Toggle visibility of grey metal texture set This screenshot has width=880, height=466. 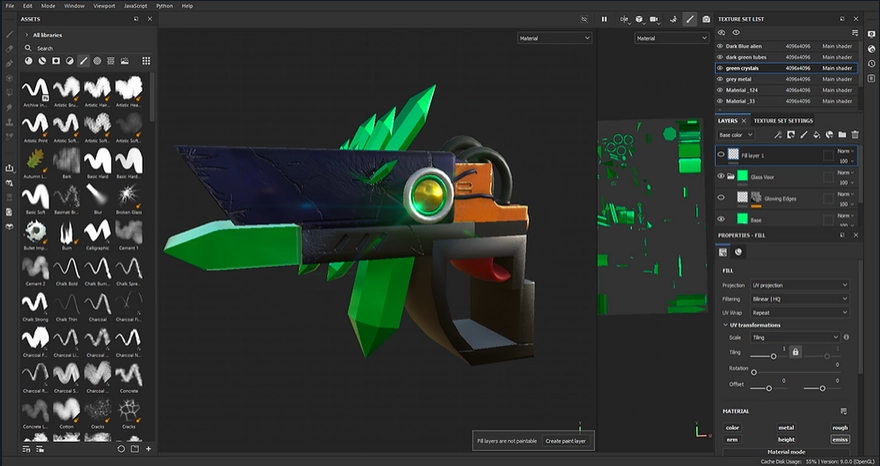click(x=720, y=79)
